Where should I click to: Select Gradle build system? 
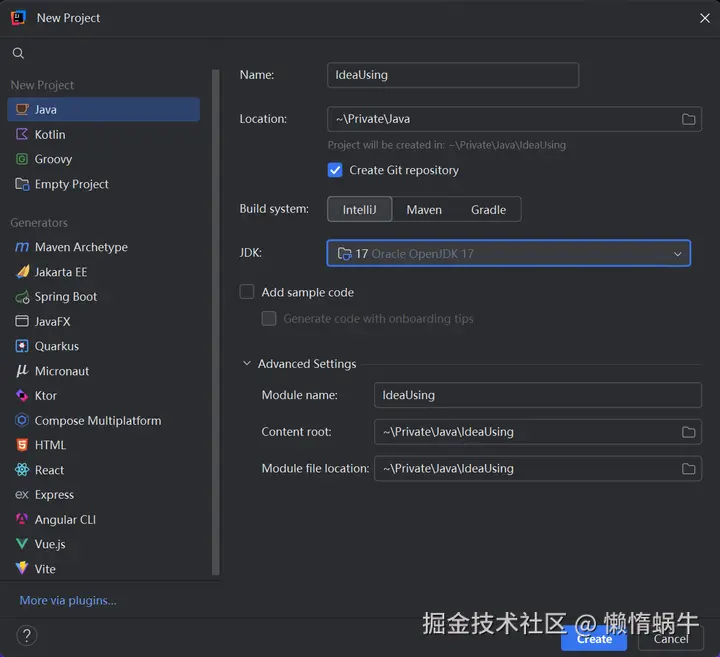click(x=488, y=210)
